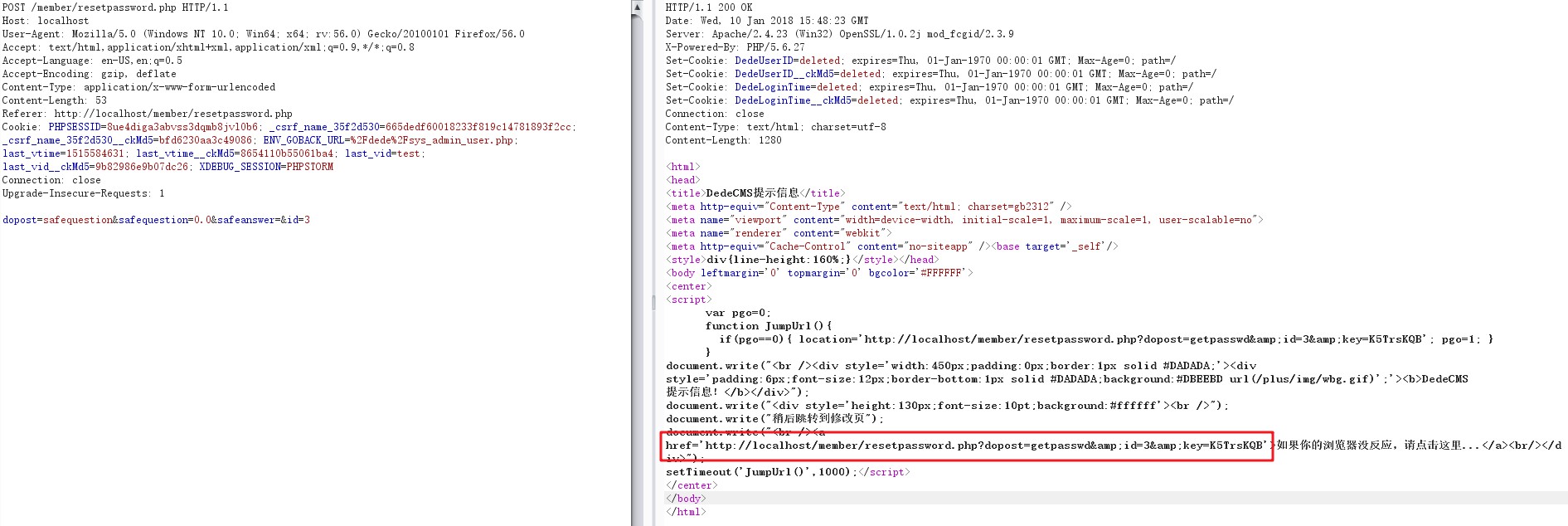Select the Upgrade-Insecure-Requests: 1 header
This screenshot has height=526, width=1568.
pyautogui.click(x=83, y=193)
